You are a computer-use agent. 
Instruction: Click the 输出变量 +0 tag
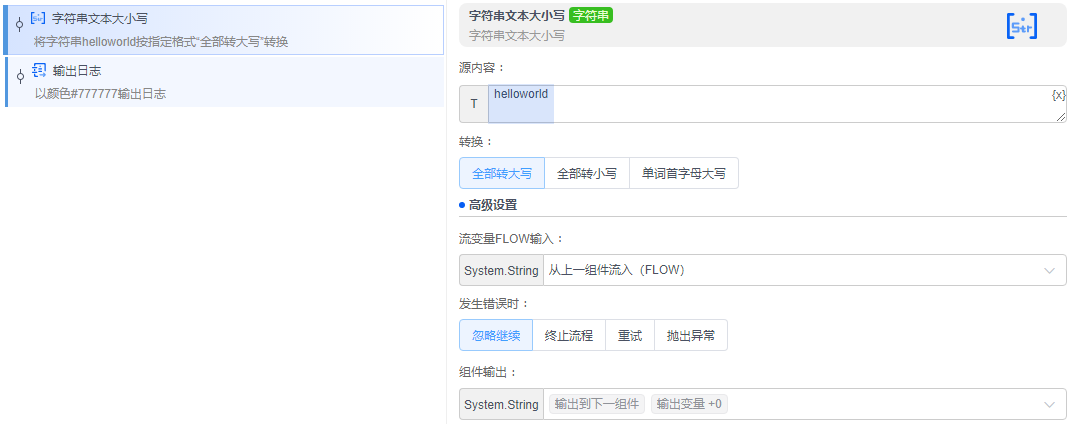(689, 404)
